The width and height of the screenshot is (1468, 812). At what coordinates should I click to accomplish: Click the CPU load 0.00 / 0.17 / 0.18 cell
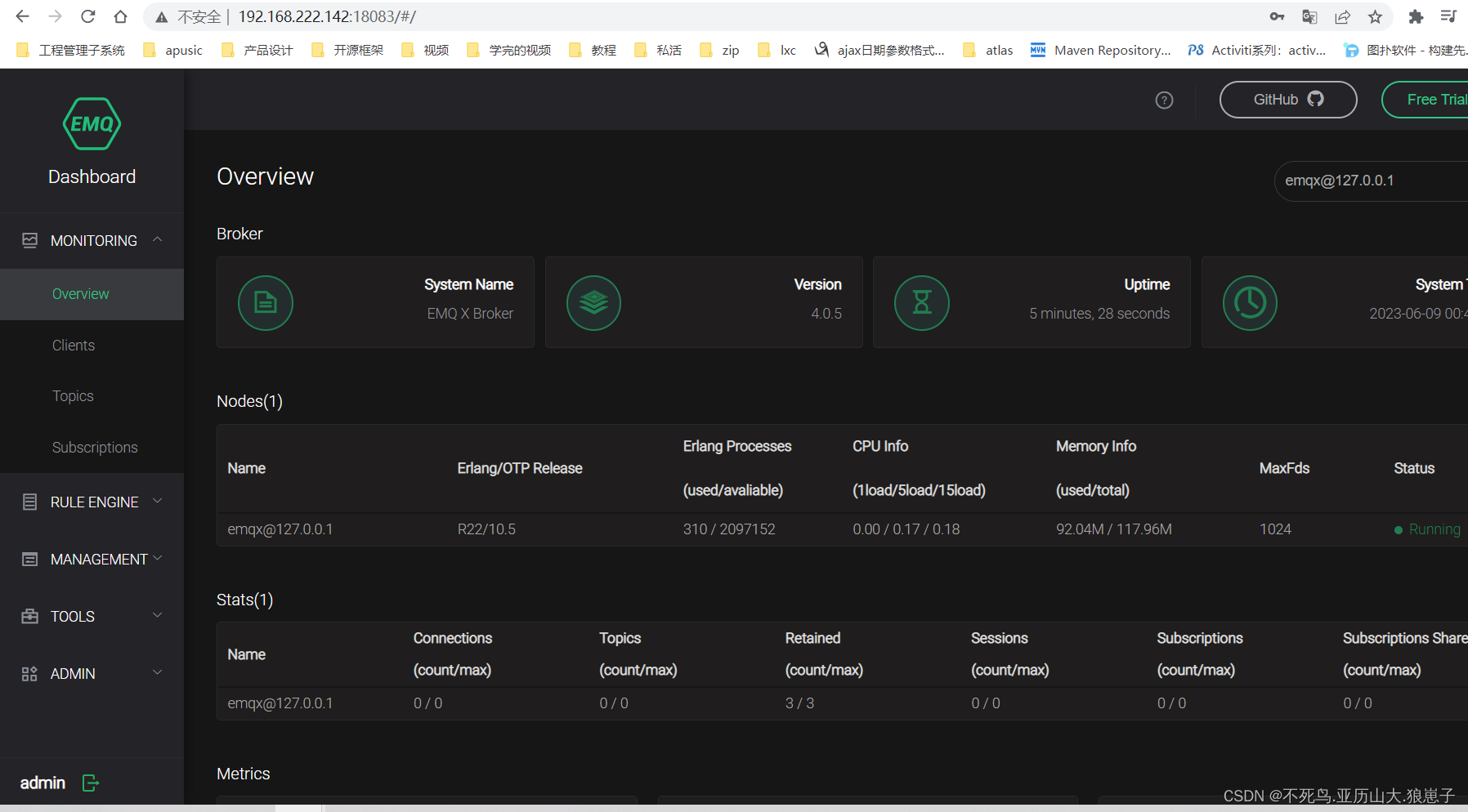tap(906, 529)
